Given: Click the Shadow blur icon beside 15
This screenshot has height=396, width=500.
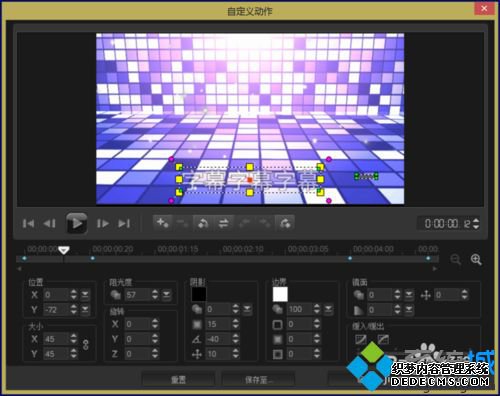Looking at the screenshot, I should point(197,324).
